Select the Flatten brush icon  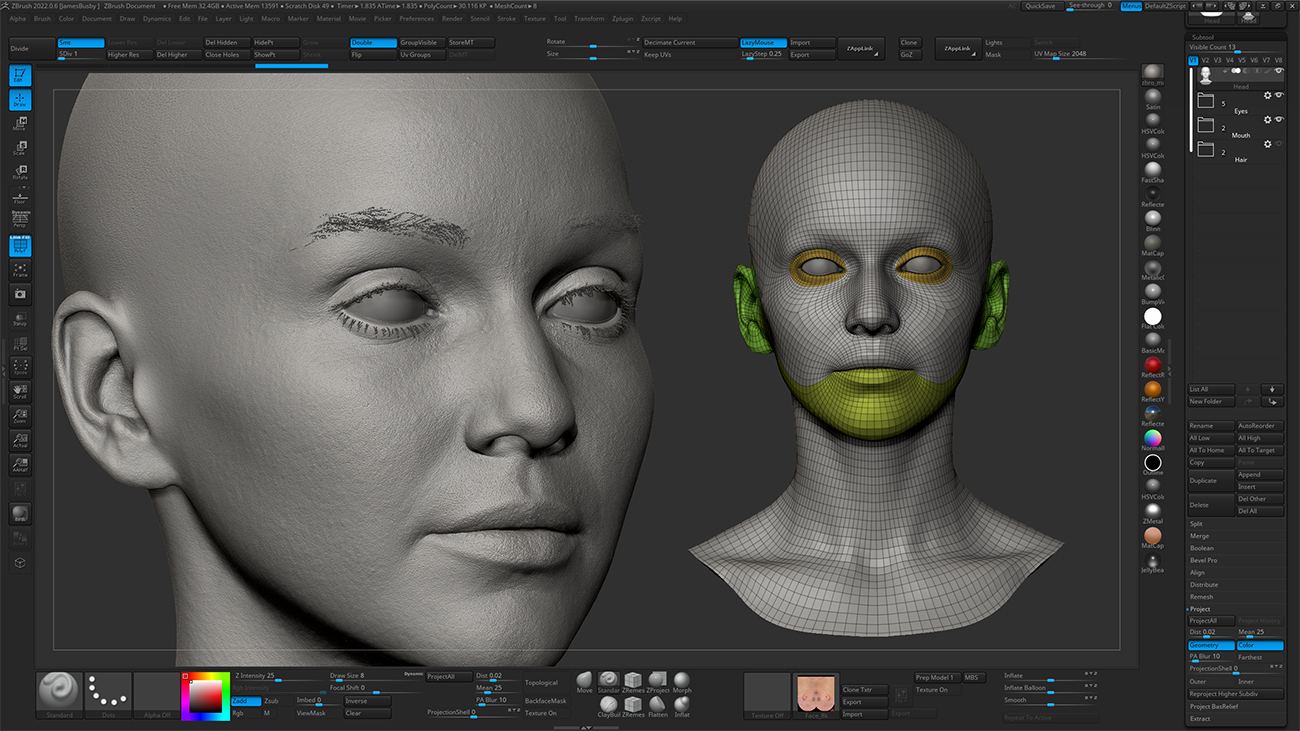tap(657, 705)
